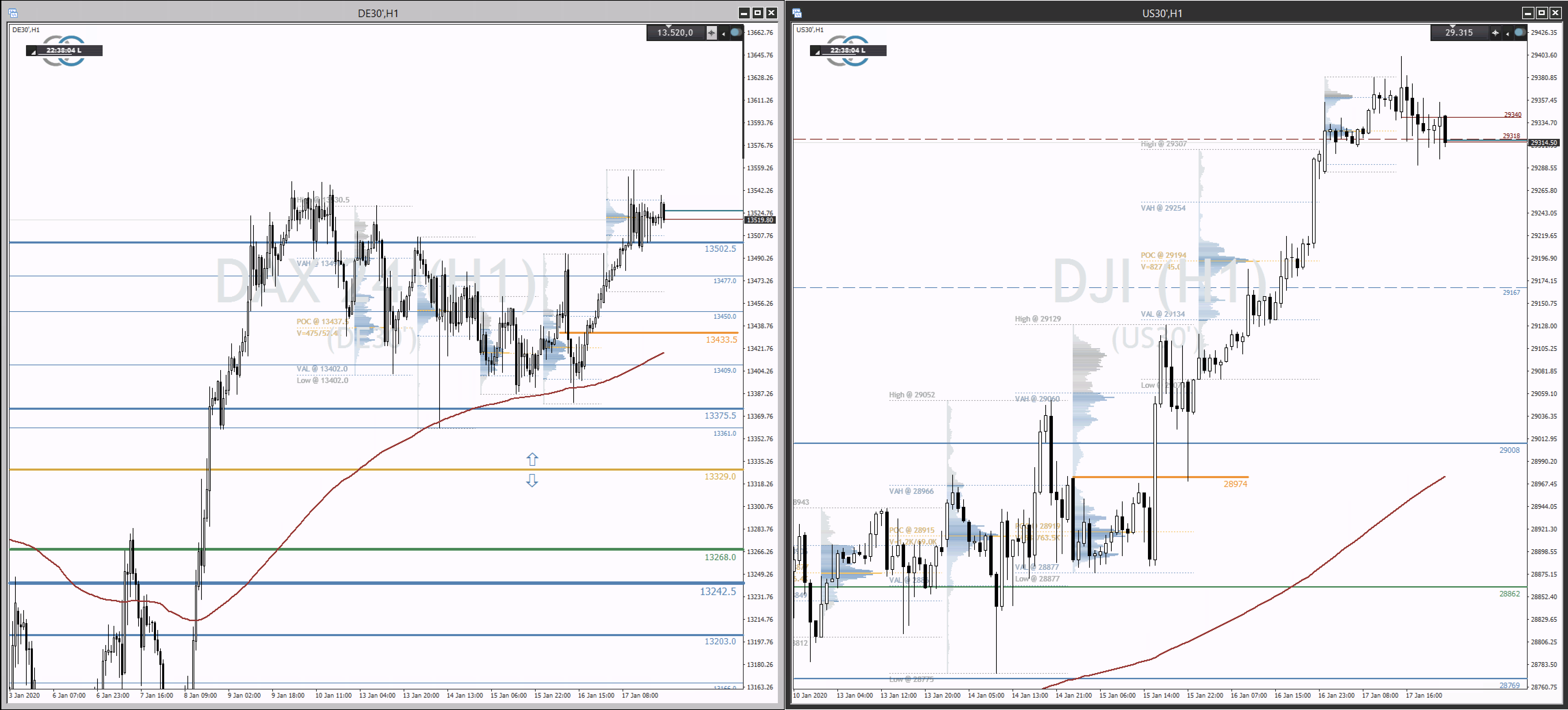The image size is (1568, 710).
Task: Click the blue up arrow on DE30 chart
Action: pyautogui.click(x=532, y=459)
